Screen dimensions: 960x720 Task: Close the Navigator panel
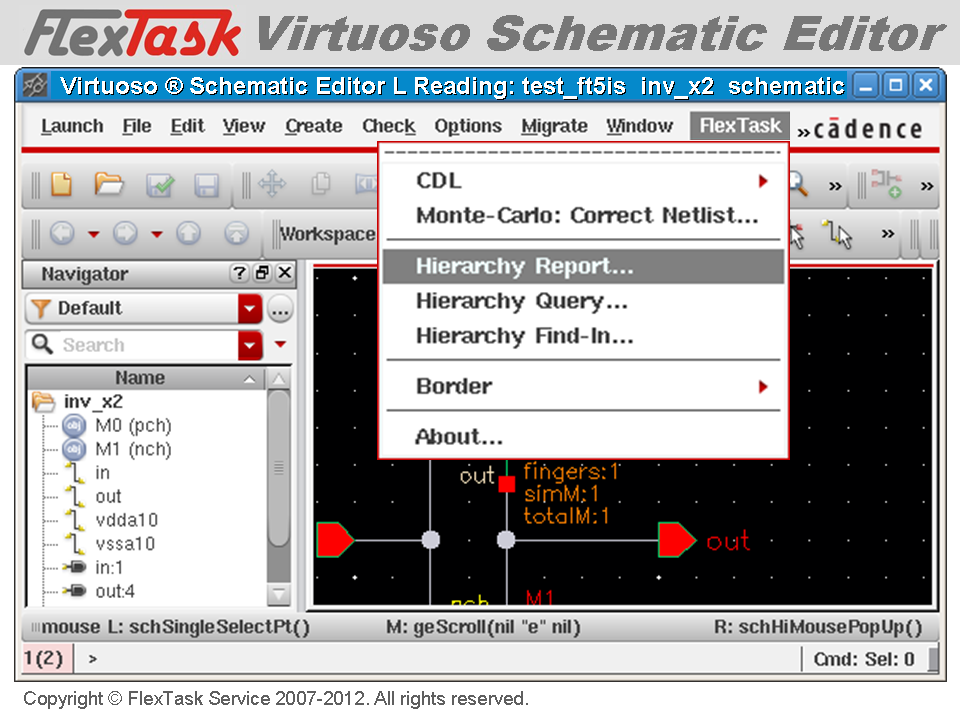[x=285, y=273]
